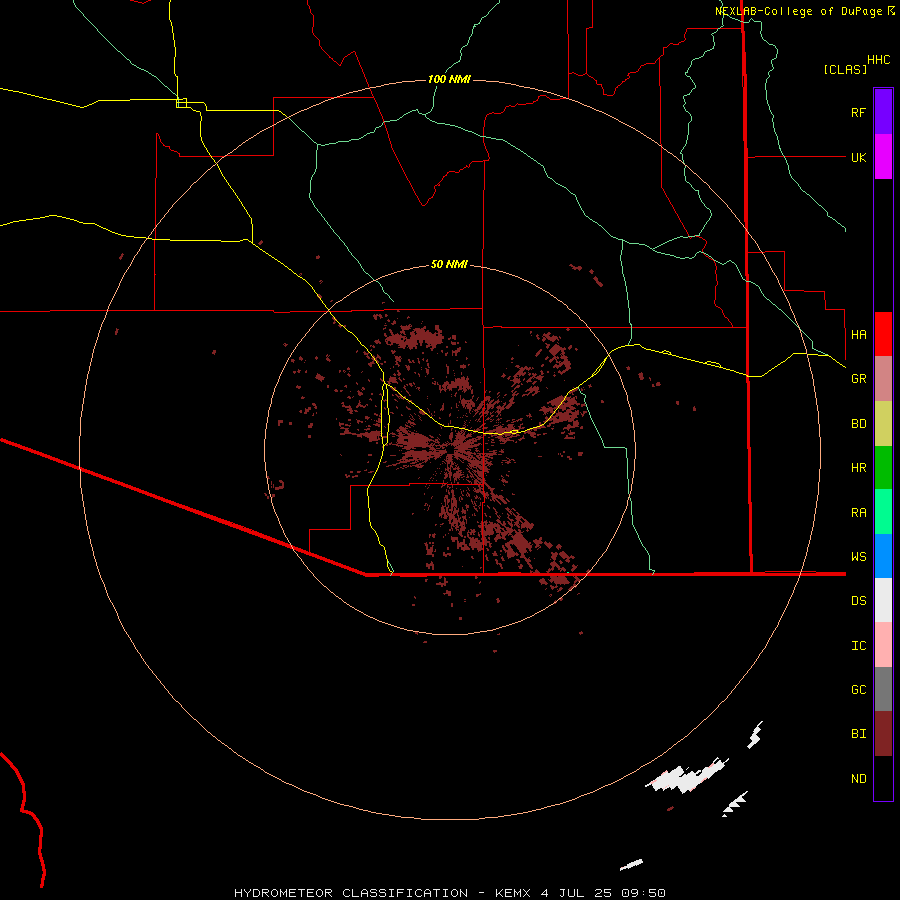The height and width of the screenshot is (900, 900).
Task: Click the KEMX station identifier
Action: [514, 893]
